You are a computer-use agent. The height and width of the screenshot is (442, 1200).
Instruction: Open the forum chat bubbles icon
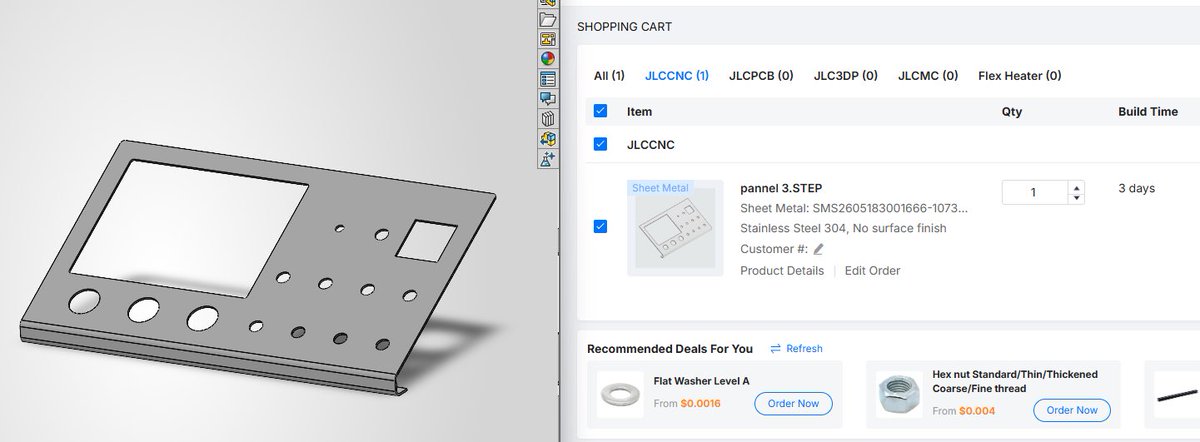[x=547, y=99]
